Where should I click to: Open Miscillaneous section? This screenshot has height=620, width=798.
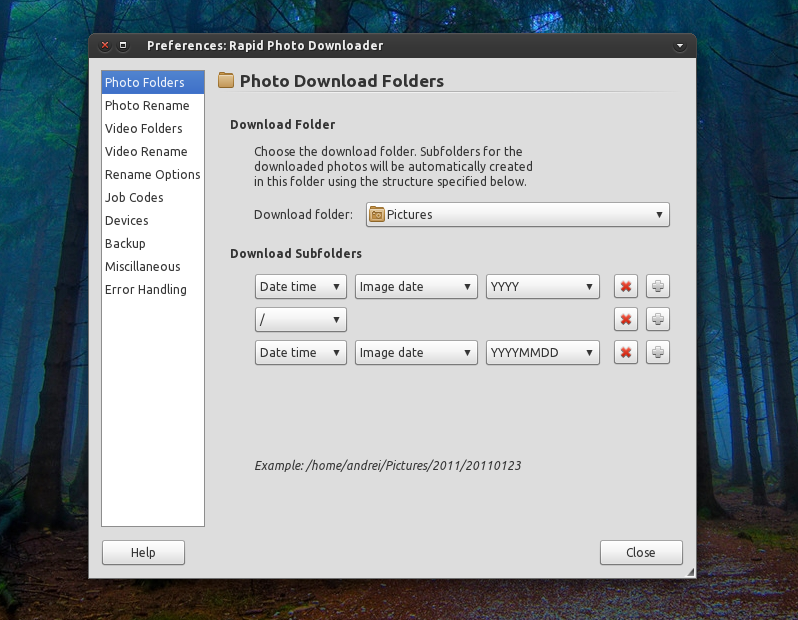[153, 266]
